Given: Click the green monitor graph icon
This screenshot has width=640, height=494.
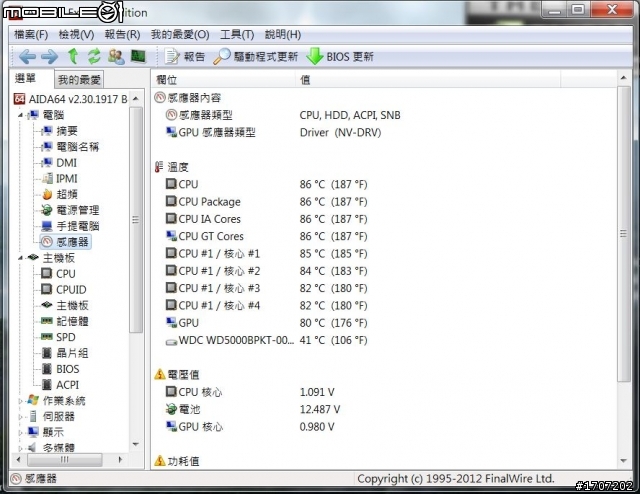Looking at the screenshot, I should pyautogui.click(x=138, y=56).
